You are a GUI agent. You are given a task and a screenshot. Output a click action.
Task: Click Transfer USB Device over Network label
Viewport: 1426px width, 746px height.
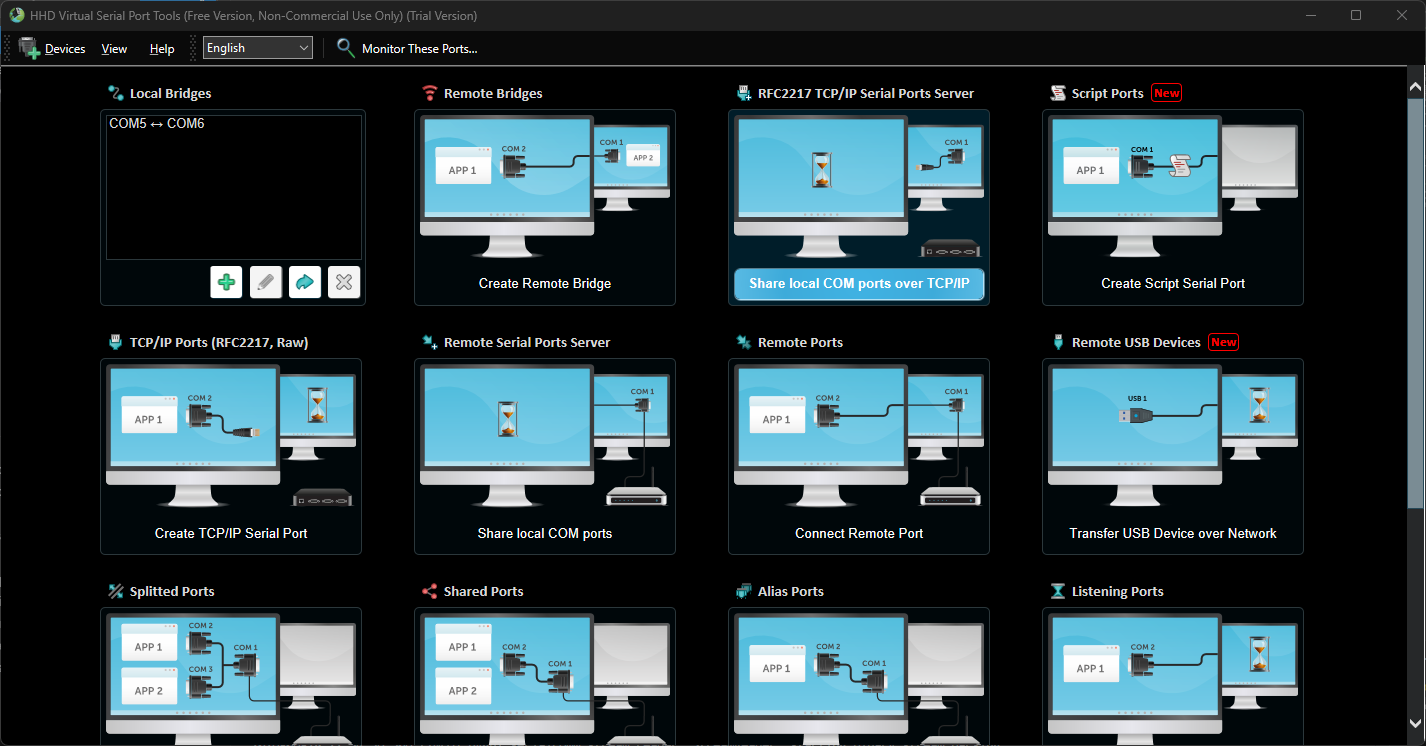click(x=1173, y=533)
